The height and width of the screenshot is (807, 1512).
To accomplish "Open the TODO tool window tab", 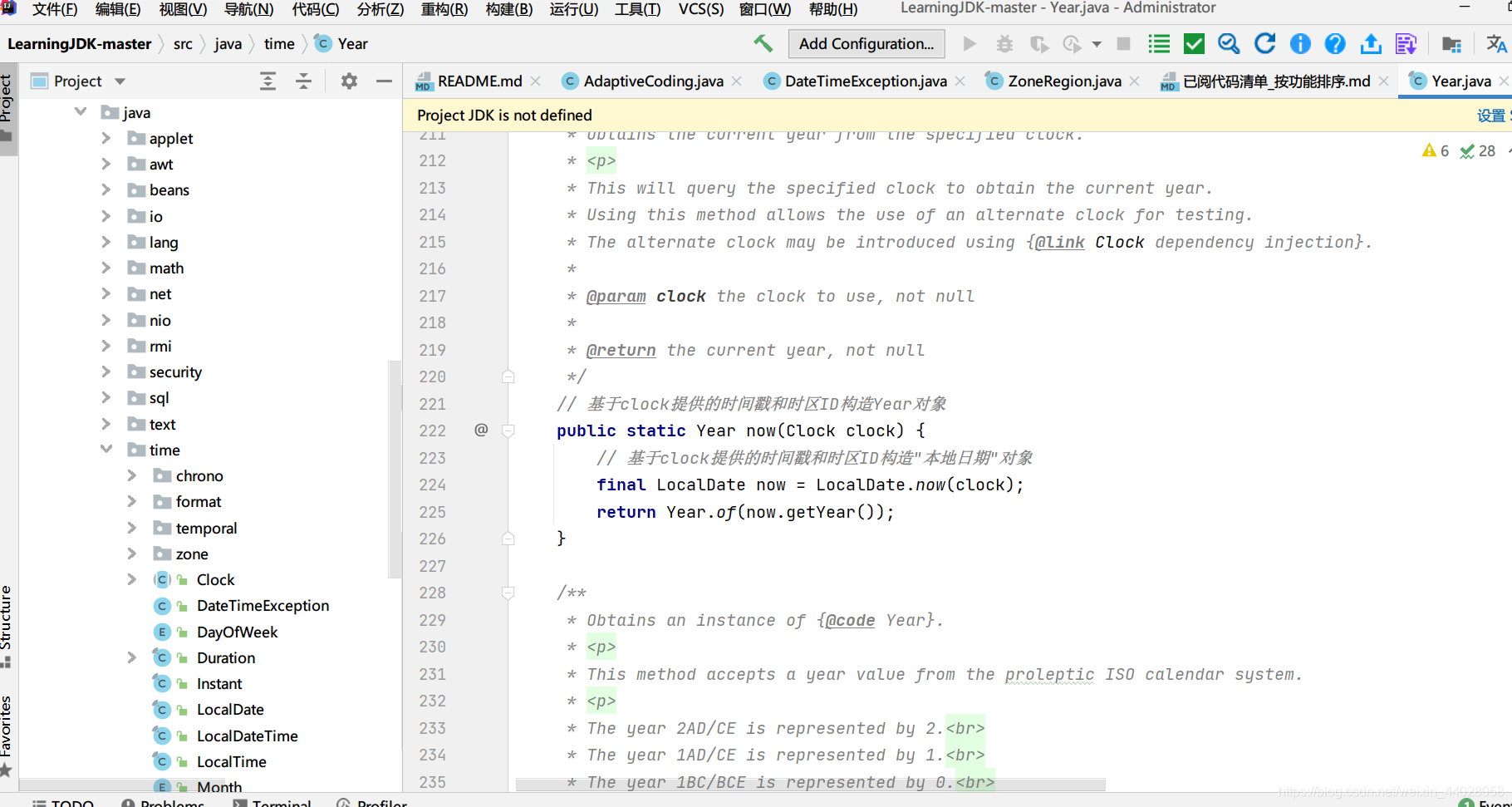I will pyautogui.click(x=63, y=802).
